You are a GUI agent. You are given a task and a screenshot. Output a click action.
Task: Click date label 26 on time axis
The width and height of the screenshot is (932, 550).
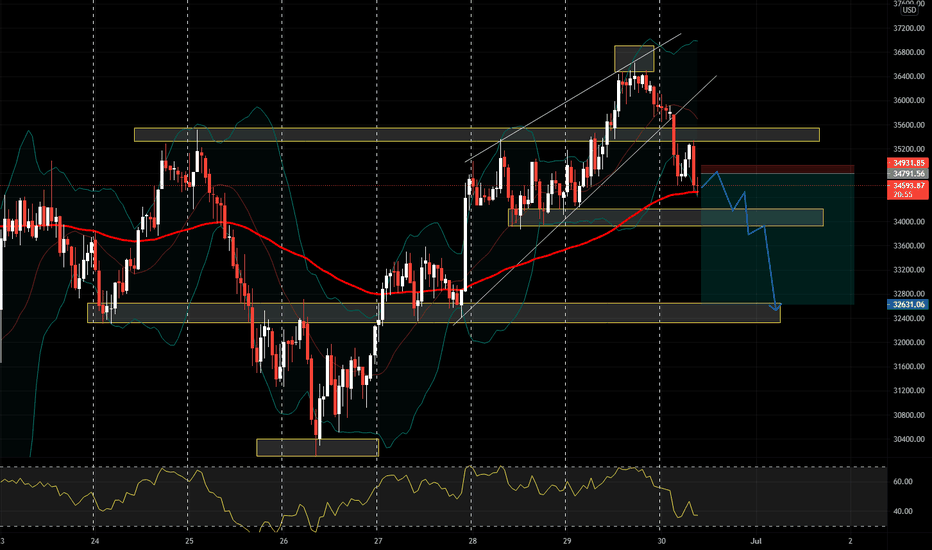pyautogui.click(x=284, y=541)
